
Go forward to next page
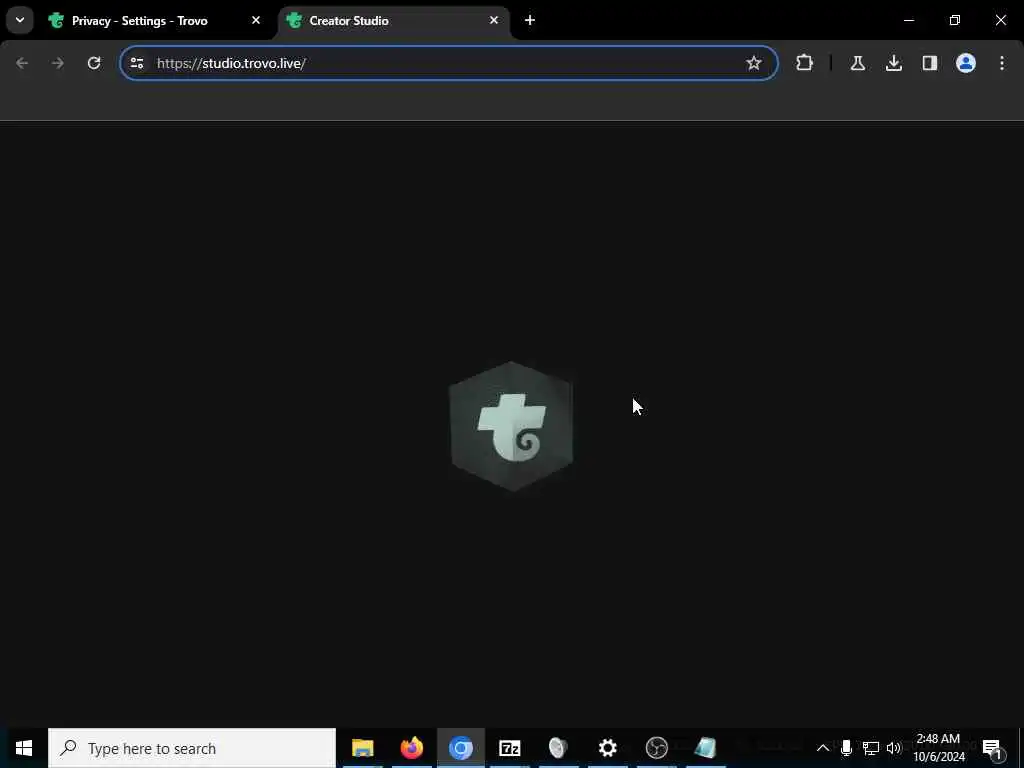58,63
